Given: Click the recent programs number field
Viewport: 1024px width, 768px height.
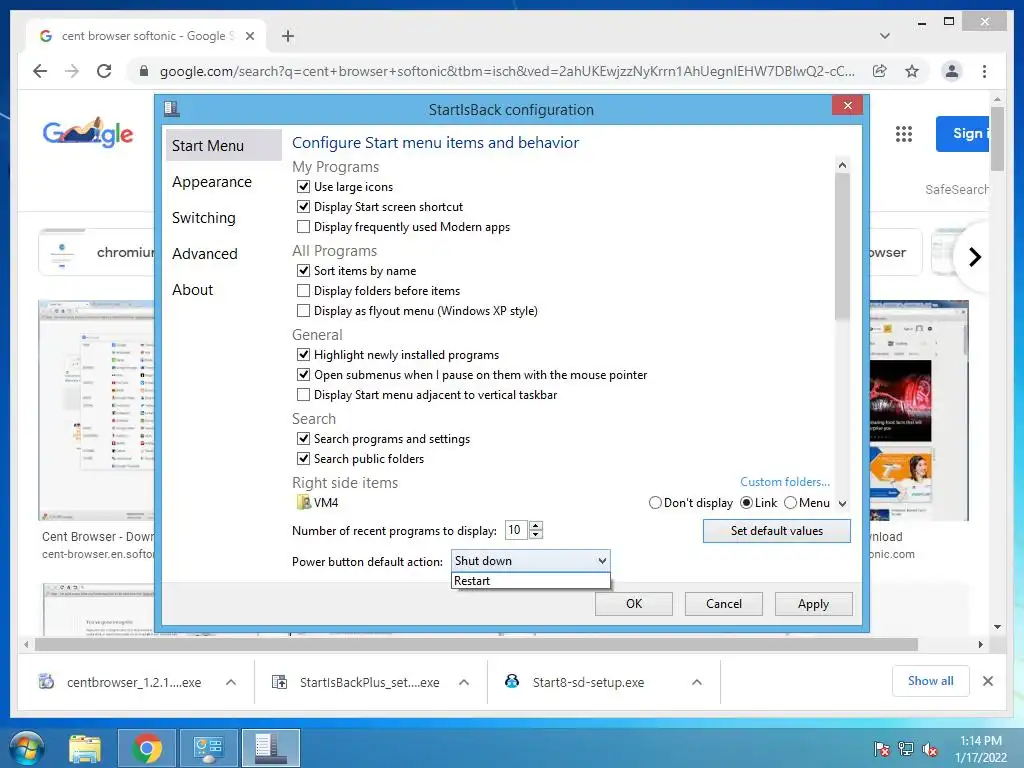Looking at the screenshot, I should coord(517,530).
